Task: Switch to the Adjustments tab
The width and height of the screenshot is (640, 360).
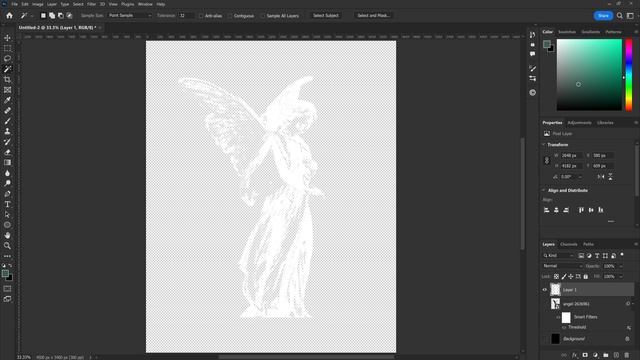Action: click(579, 123)
